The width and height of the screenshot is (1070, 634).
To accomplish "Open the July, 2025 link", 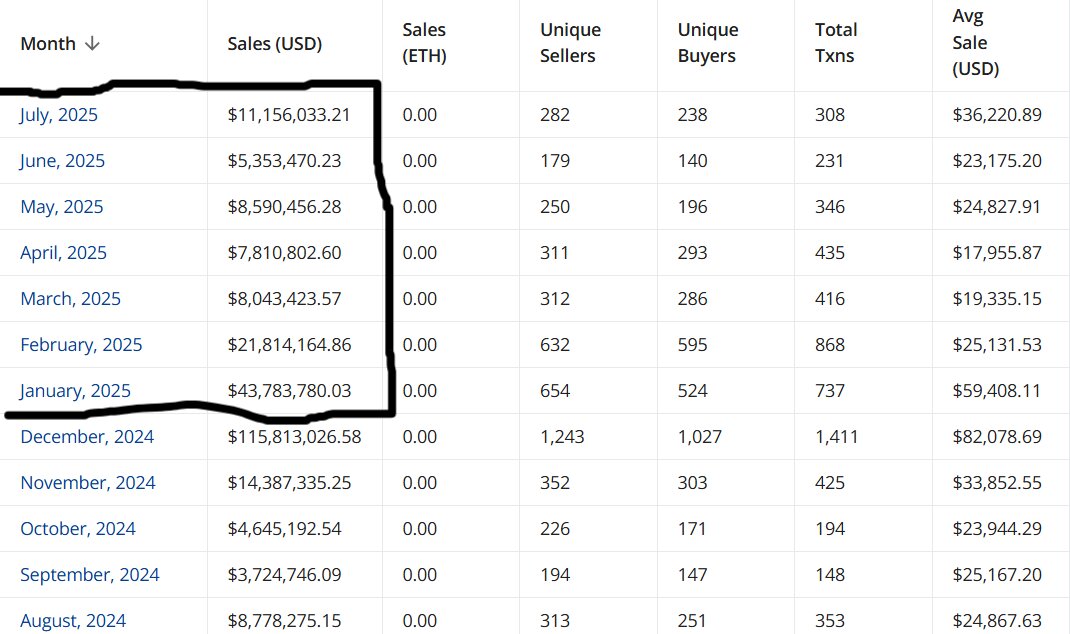I will pyautogui.click(x=59, y=115).
